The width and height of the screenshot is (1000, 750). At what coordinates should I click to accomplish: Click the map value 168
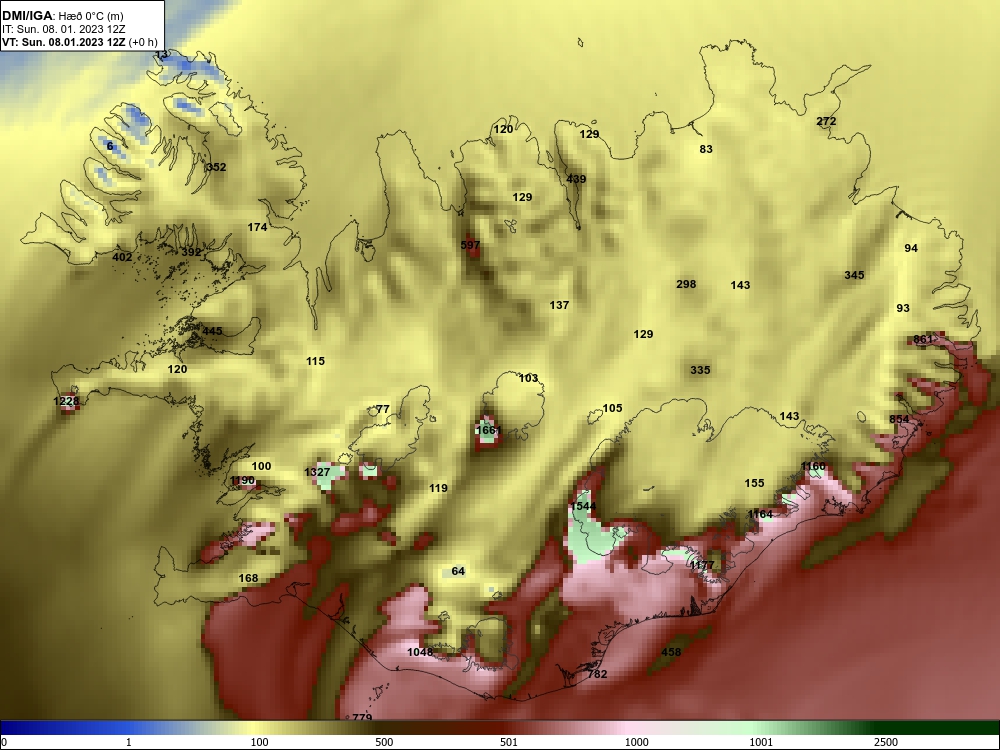248,578
